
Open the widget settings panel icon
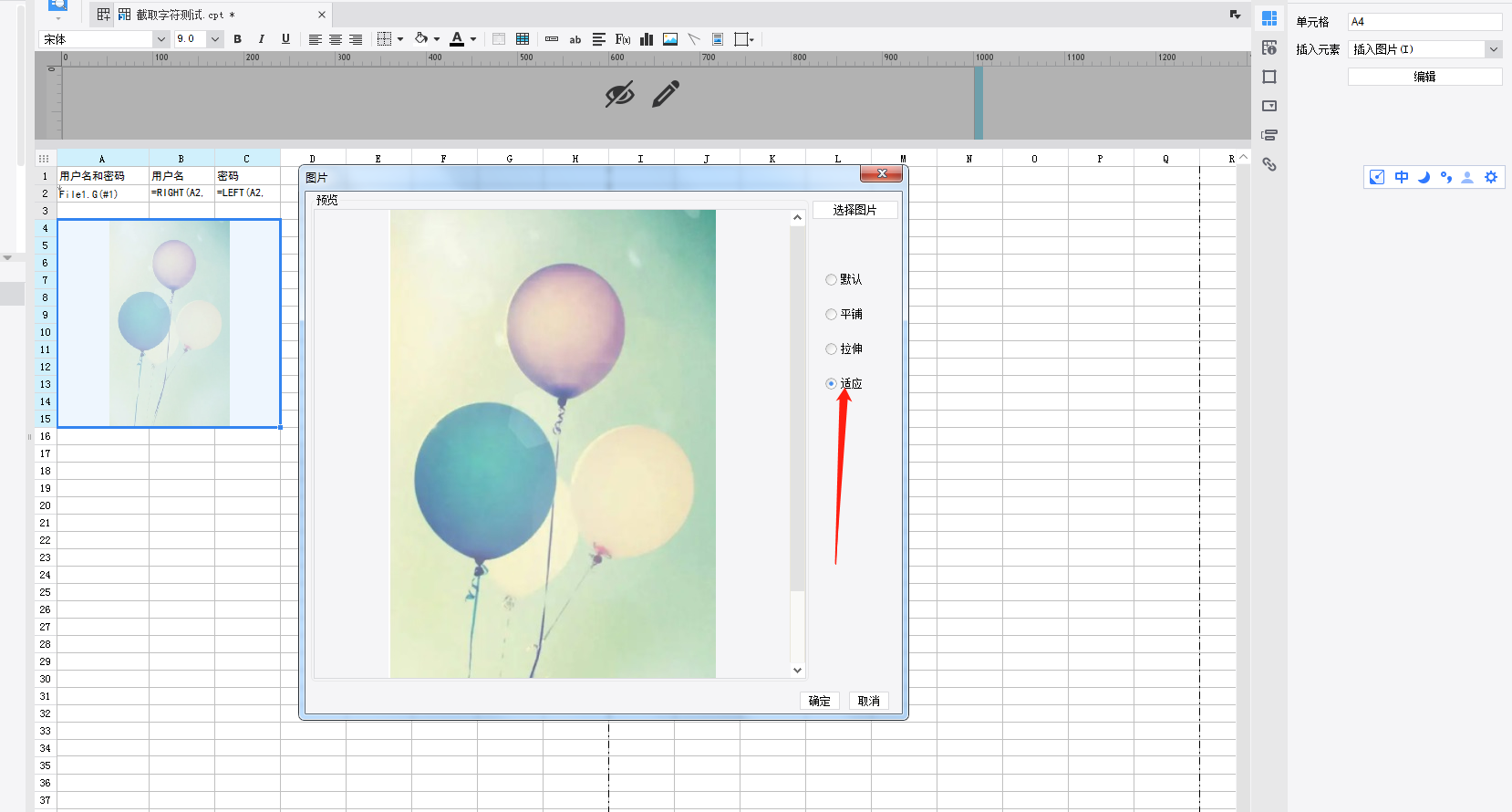1269,106
